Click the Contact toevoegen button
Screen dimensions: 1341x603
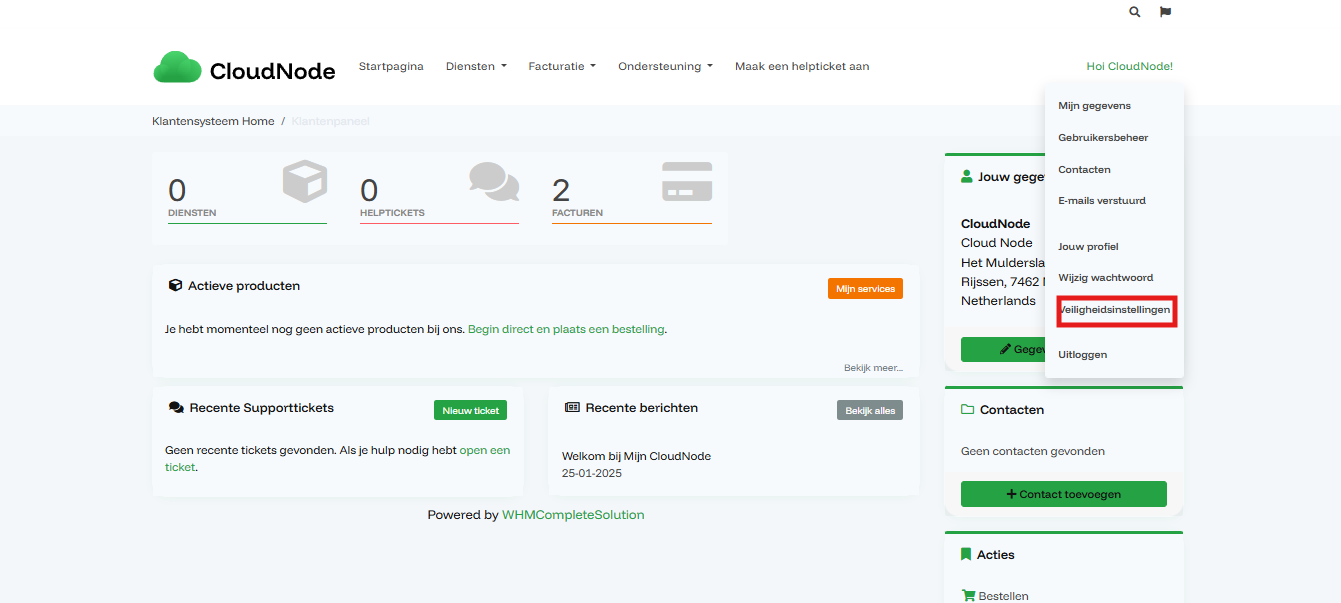(x=1063, y=494)
